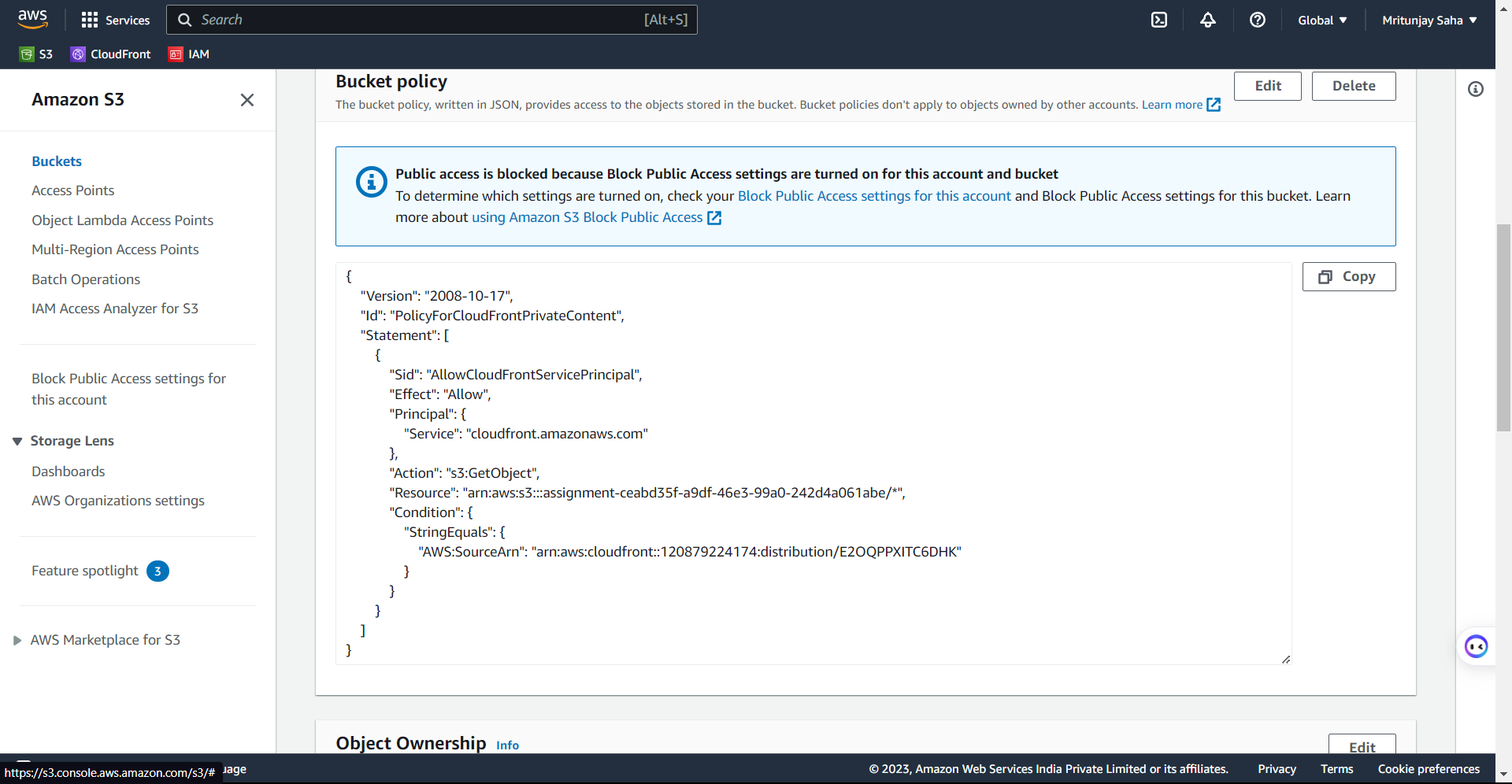This screenshot has width=1512, height=784.
Task: Open using Amazon S3 Block Public Access link
Action: coord(587,217)
